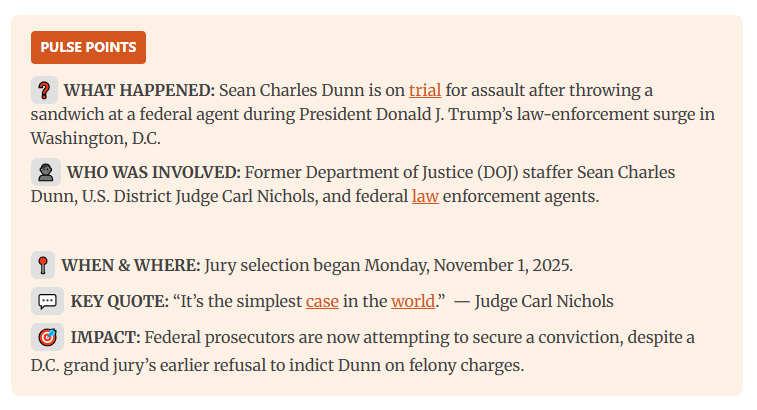Click the red question mark icon
Screen dimensions: 757x410
click(x=44, y=90)
